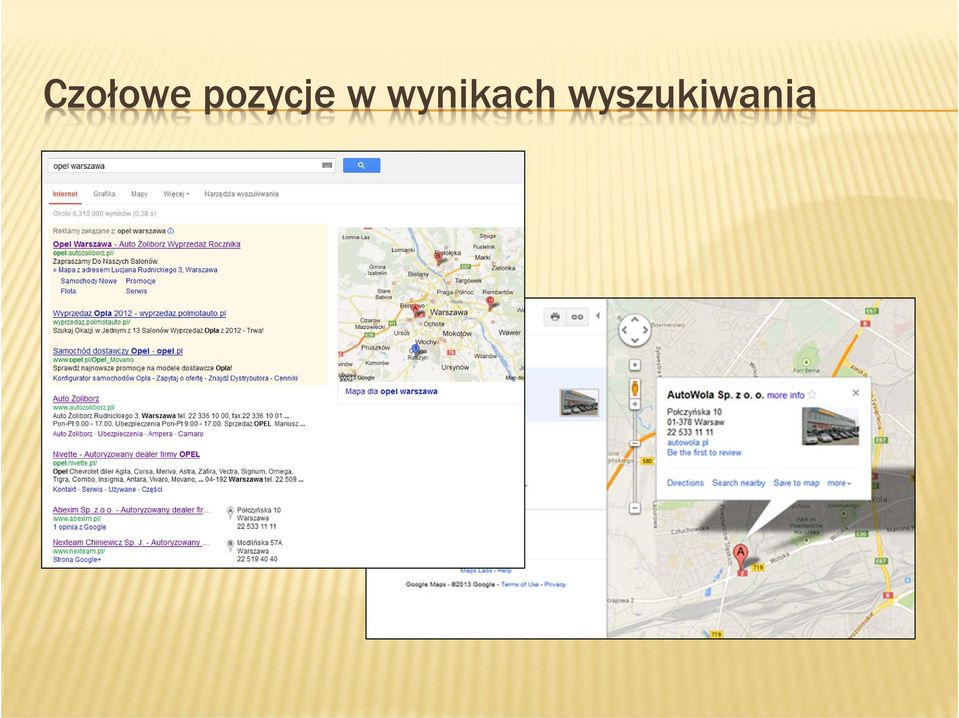Open the Nivette Autoryzowany dealer result
This screenshot has width=959, height=718.
click(x=126, y=454)
